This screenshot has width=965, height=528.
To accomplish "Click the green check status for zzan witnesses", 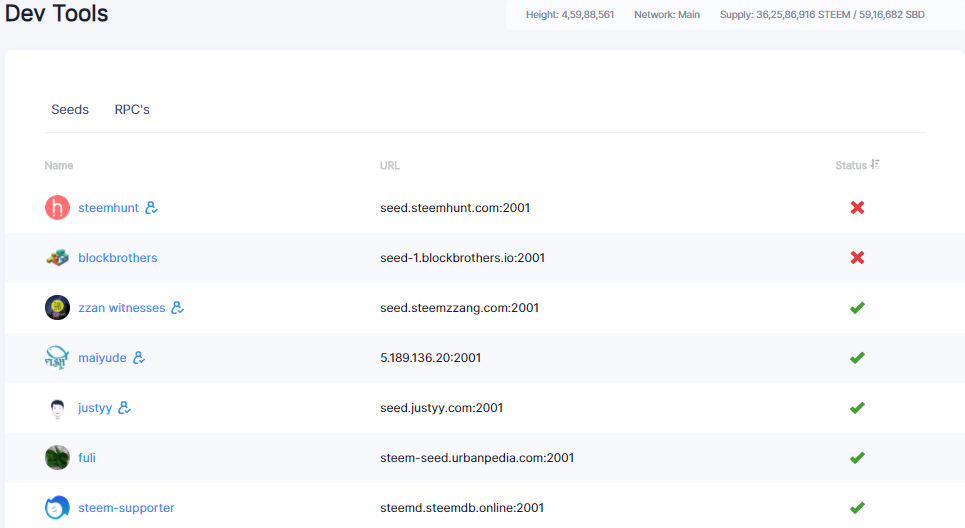I will 857,308.
